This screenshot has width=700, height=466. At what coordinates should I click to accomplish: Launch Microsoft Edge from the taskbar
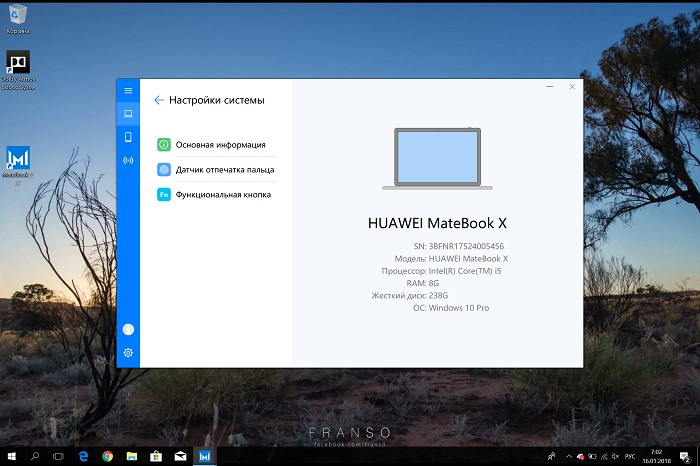pyautogui.click(x=83, y=456)
